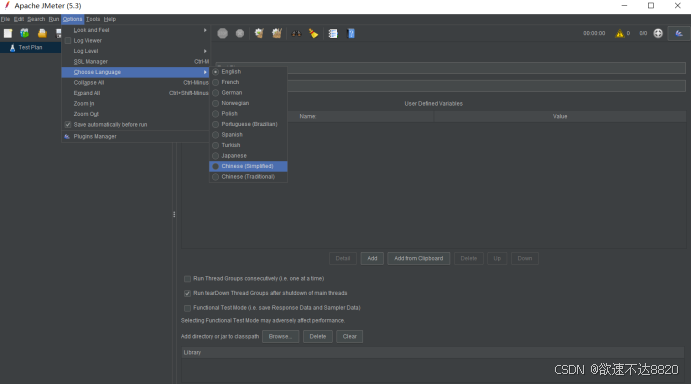The image size is (691, 384).
Task: Open the File menu
Action: pos(5,19)
